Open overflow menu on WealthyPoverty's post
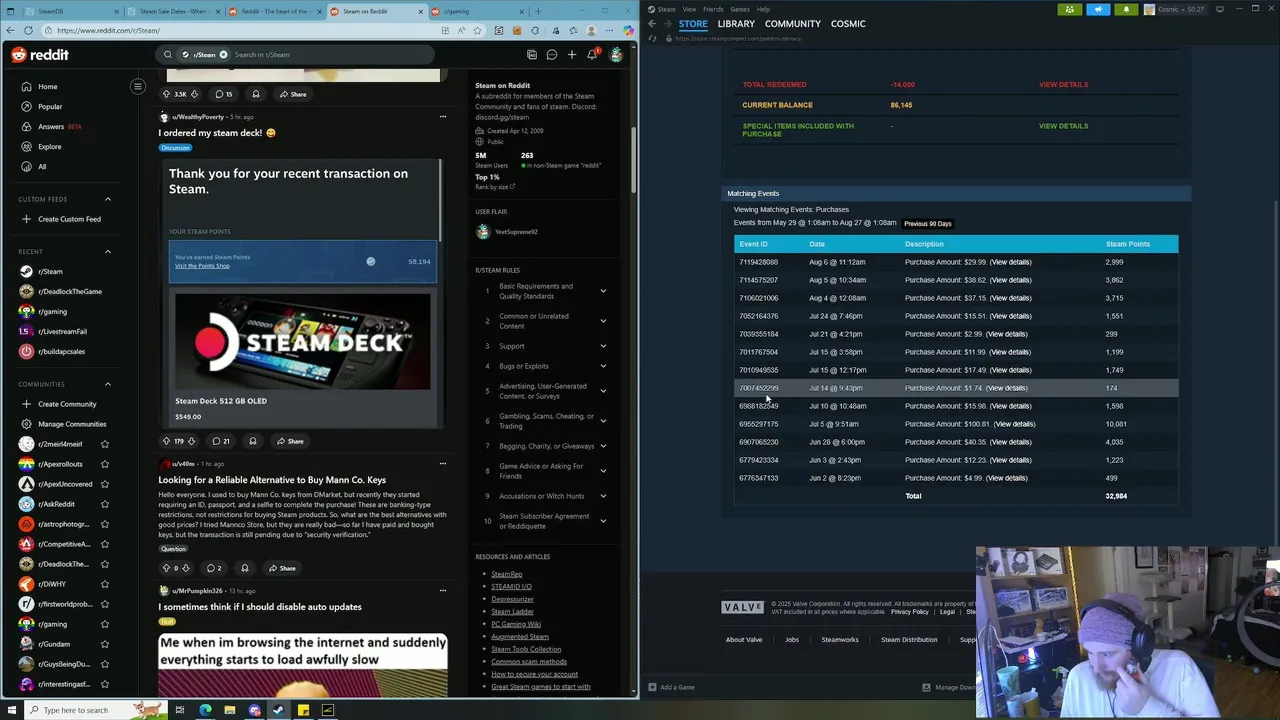The width and height of the screenshot is (1280, 720). (443, 117)
